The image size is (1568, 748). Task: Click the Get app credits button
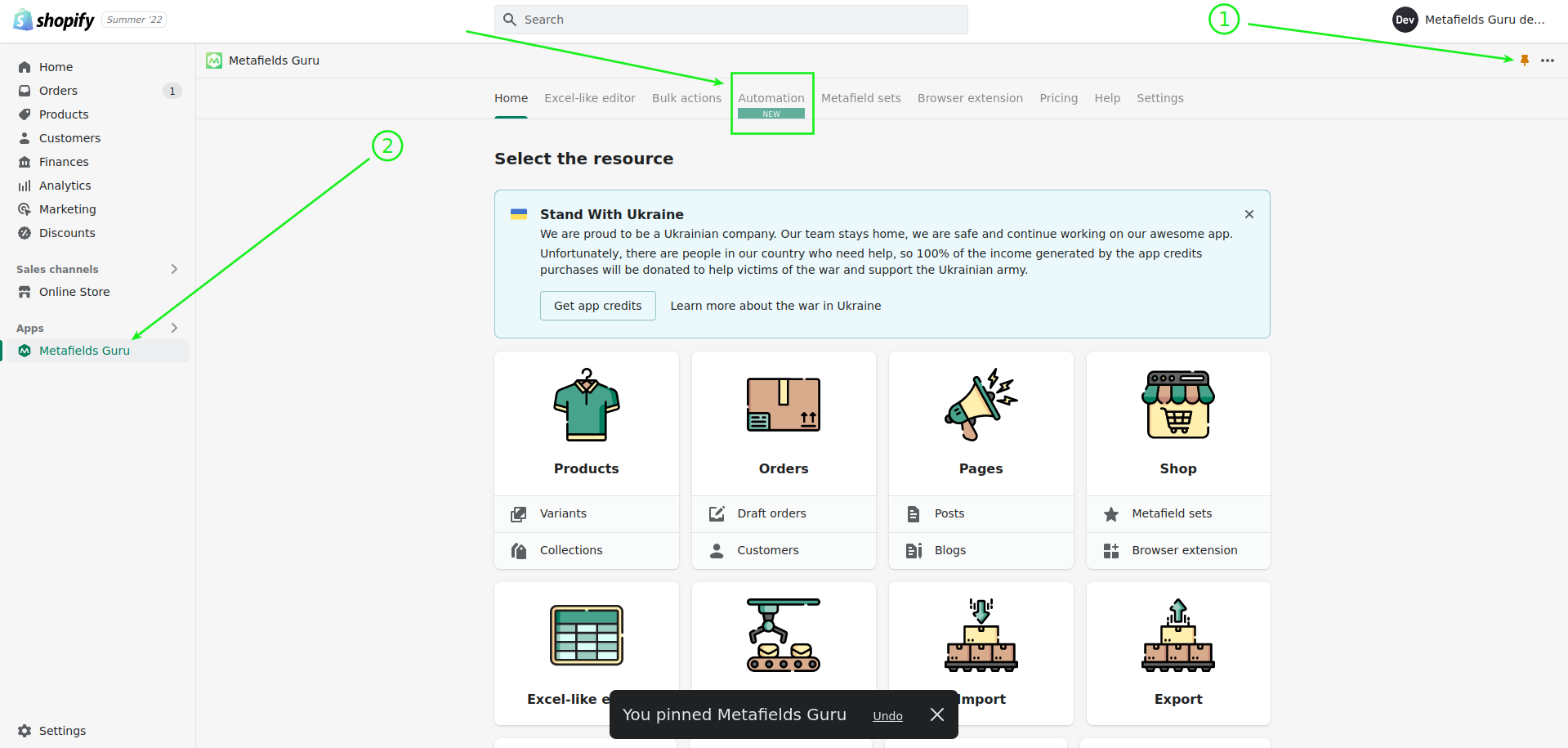tap(598, 306)
